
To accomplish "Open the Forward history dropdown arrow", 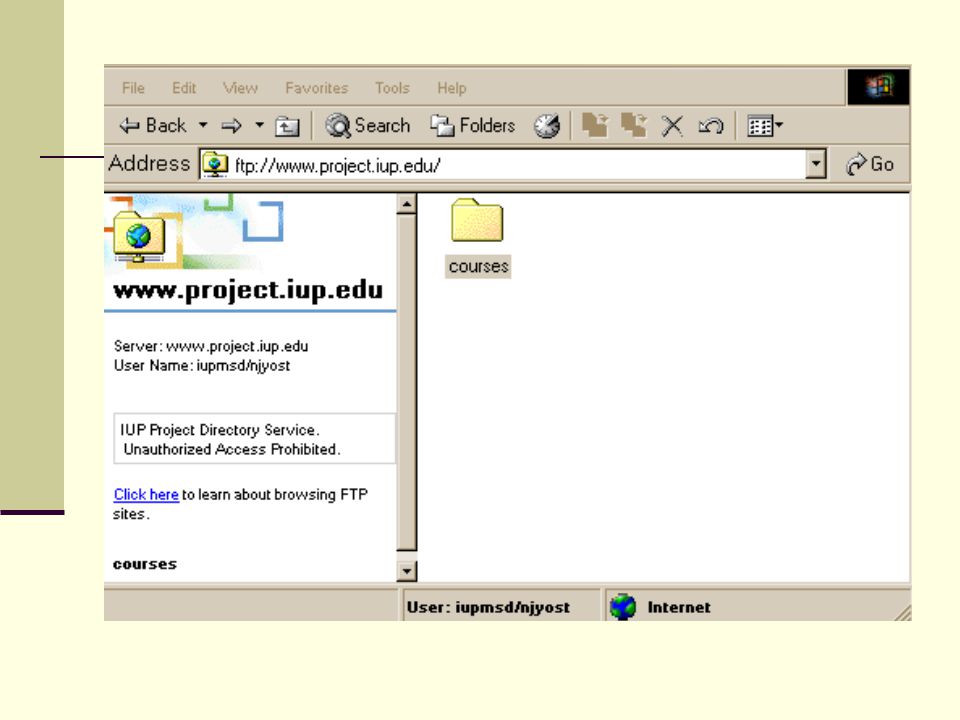I will [x=260, y=126].
